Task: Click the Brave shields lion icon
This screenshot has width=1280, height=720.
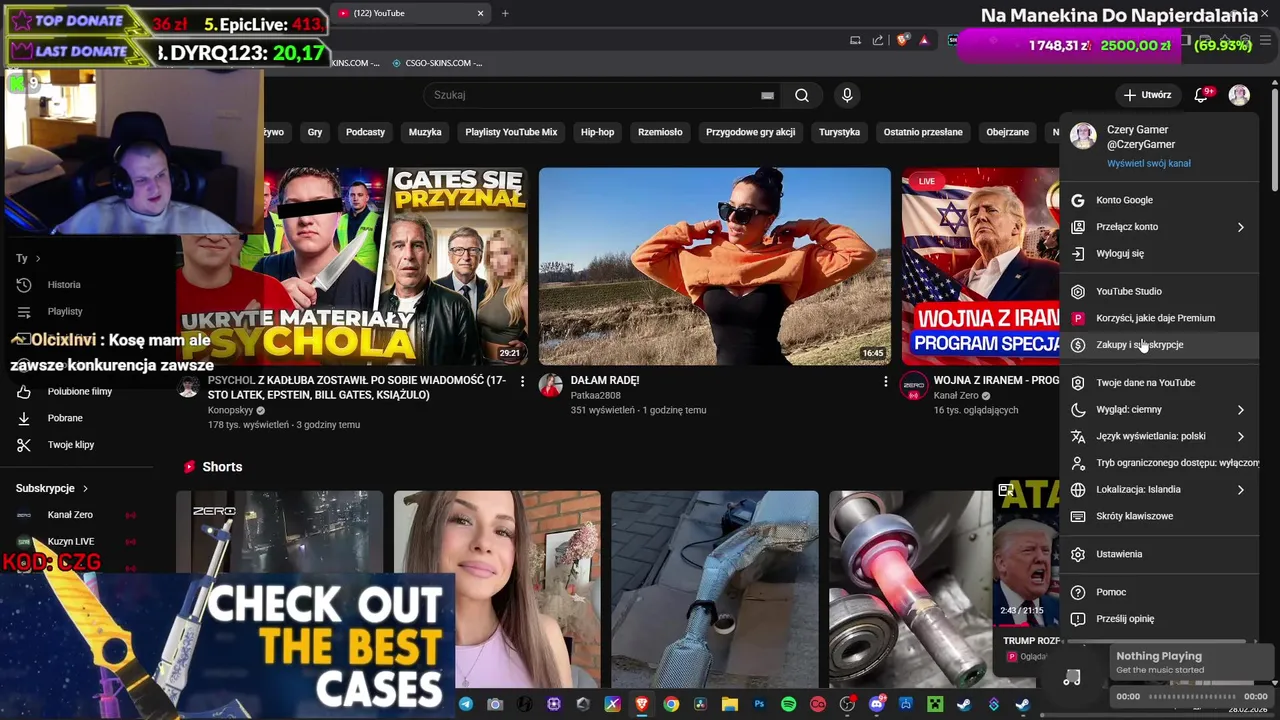Action: [x=903, y=40]
